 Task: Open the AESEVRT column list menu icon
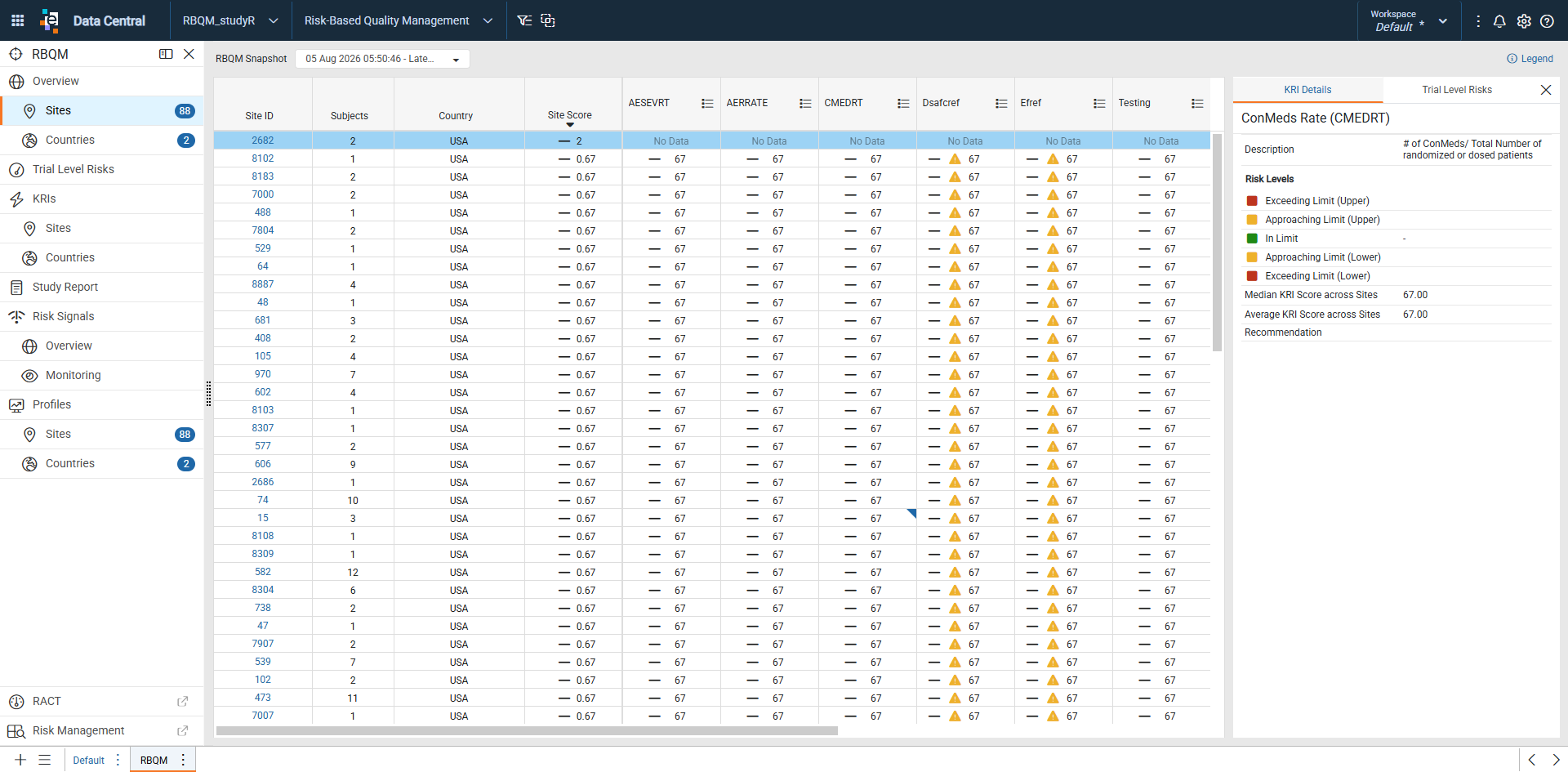[x=707, y=104]
